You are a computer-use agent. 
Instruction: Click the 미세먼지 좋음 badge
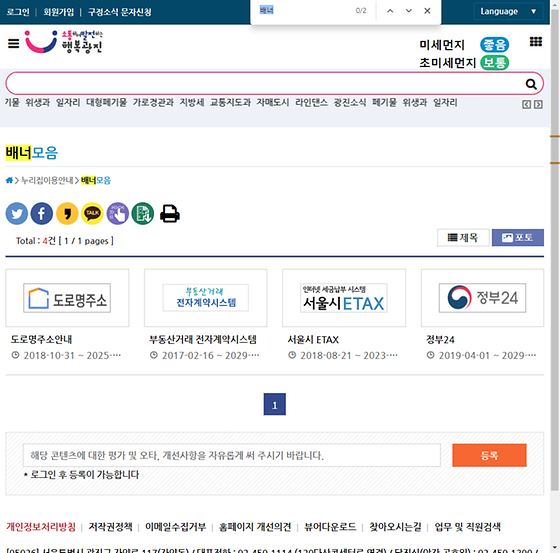point(494,45)
